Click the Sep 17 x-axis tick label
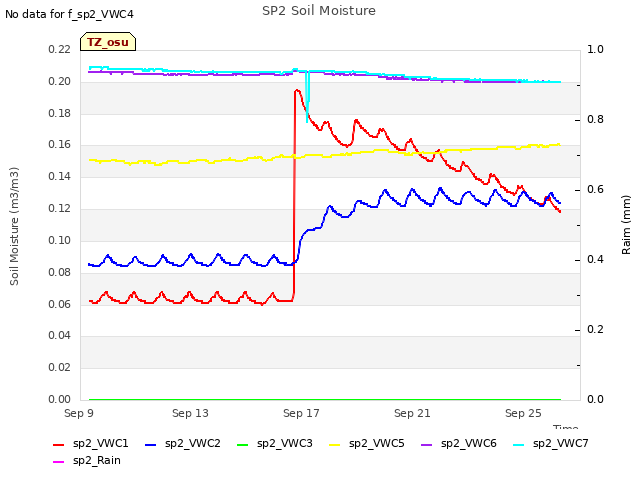This screenshot has height=480, width=640. point(301,413)
